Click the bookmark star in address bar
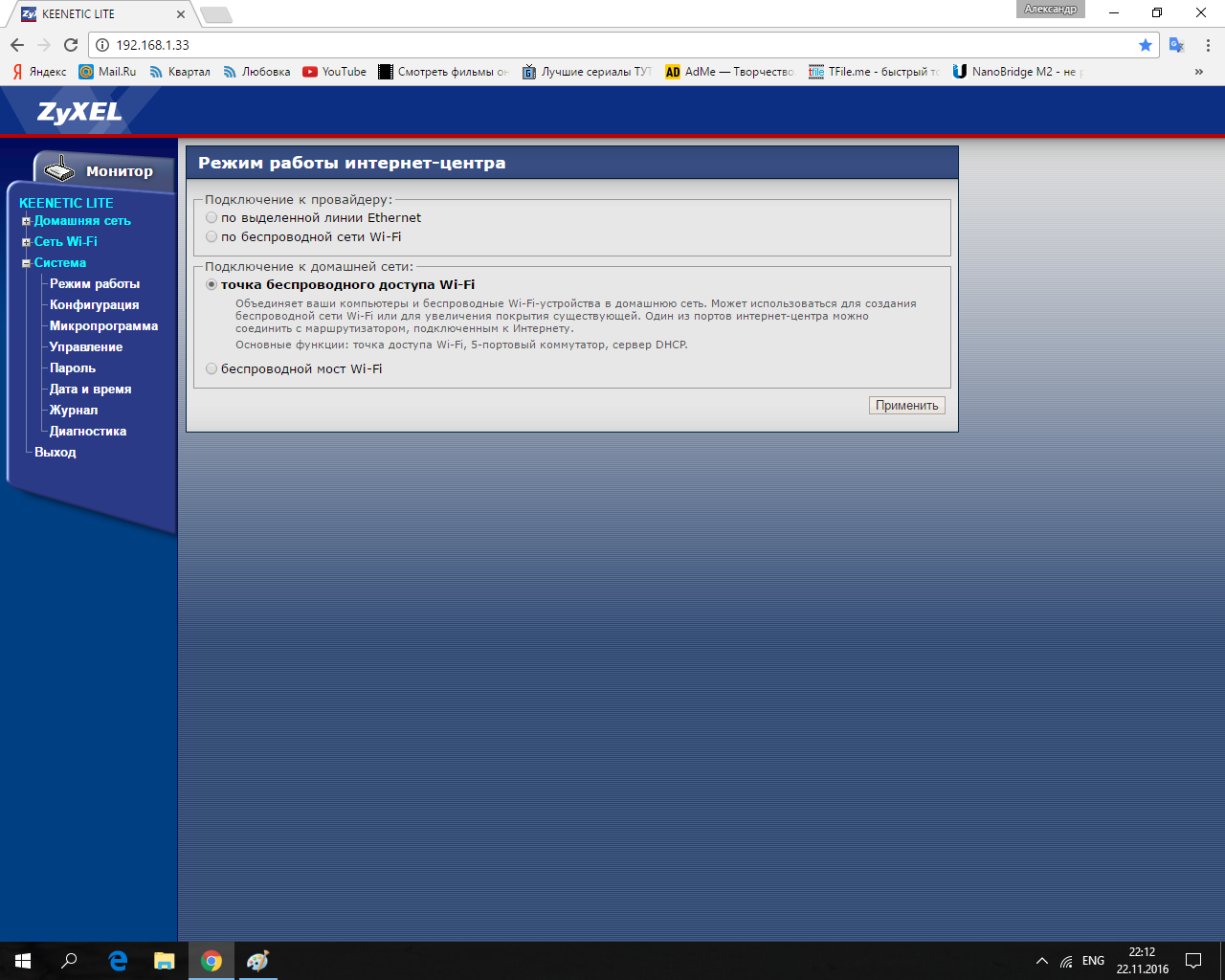Screen dimensions: 1225x980 pos(1146,45)
